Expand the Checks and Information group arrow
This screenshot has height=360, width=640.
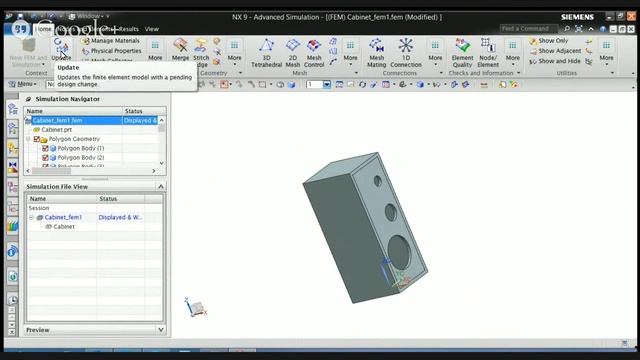[x=519, y=73]
